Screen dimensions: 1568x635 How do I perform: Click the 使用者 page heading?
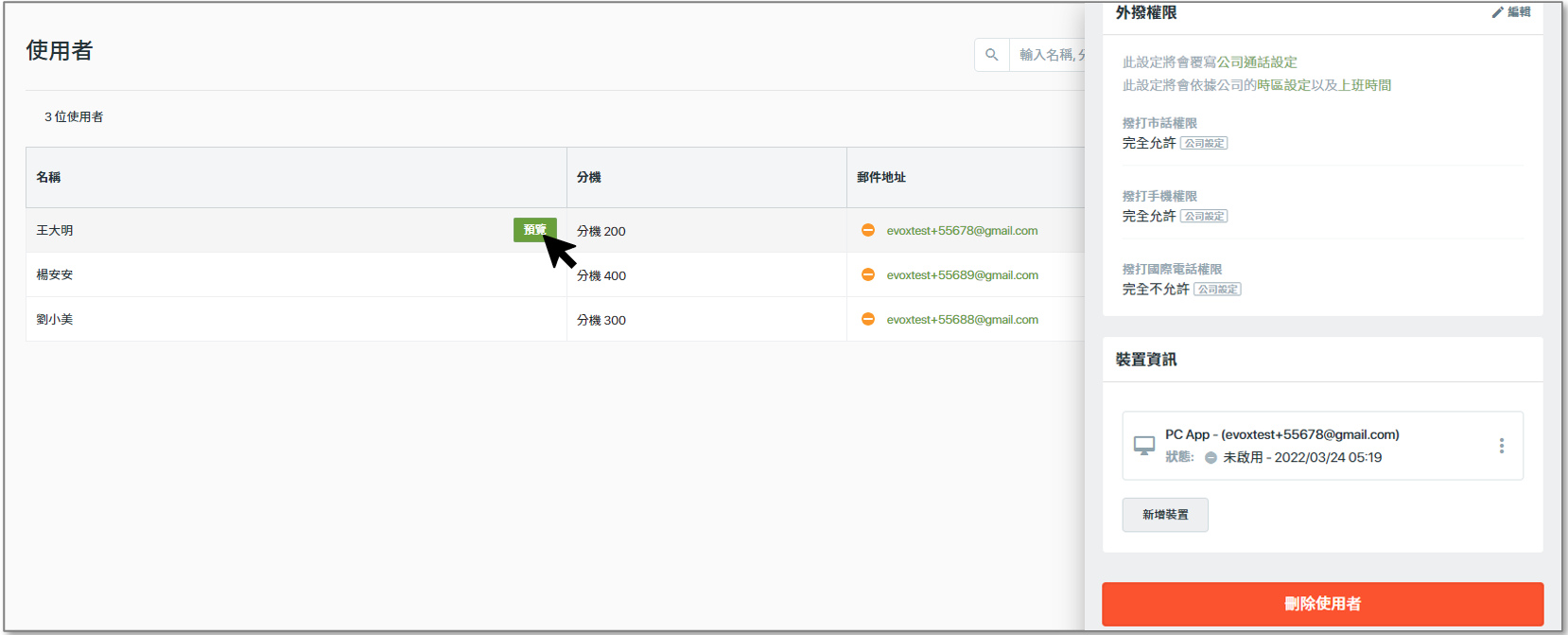pyautogui.click(x=60, y=51)
